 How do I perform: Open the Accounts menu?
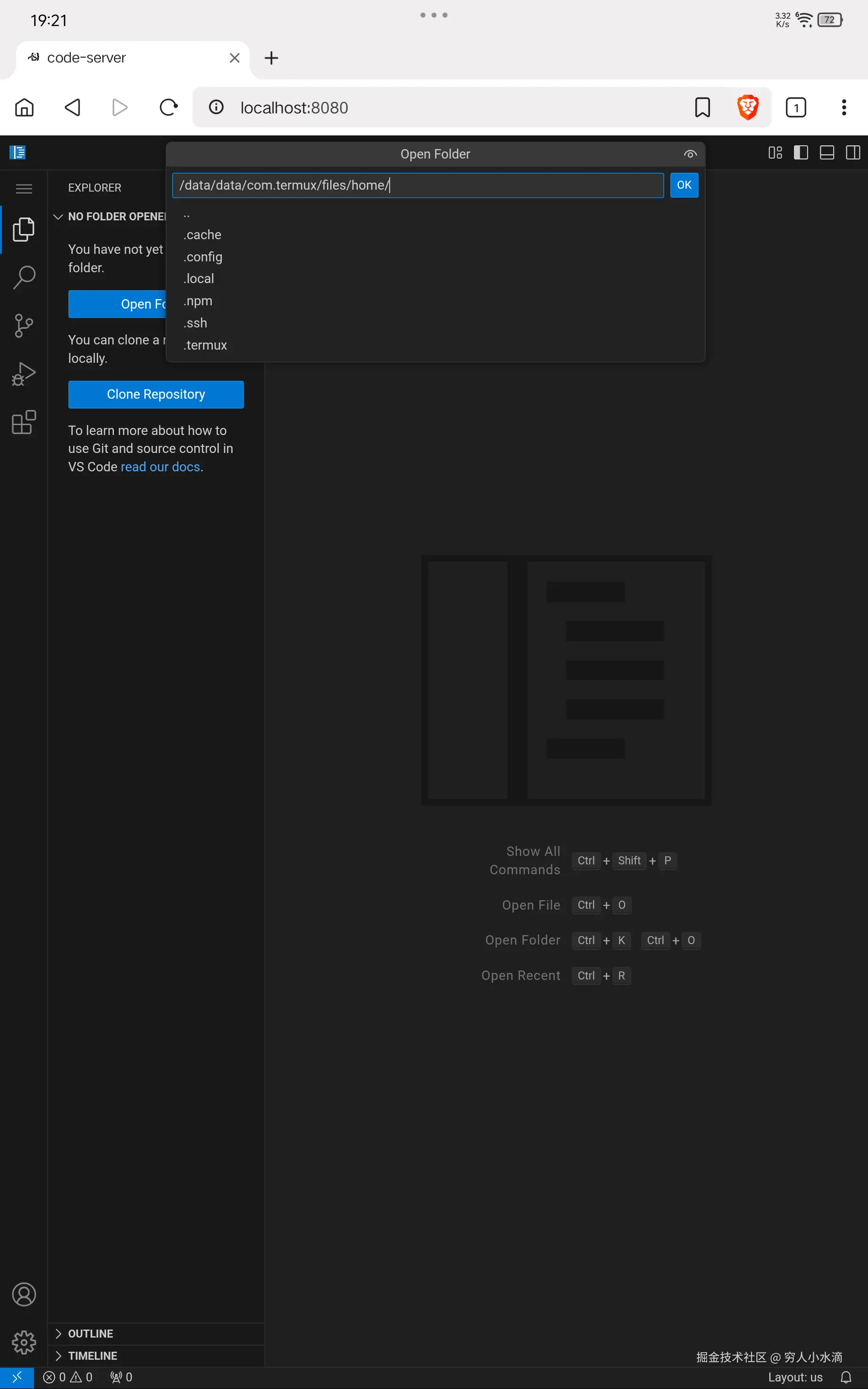click(24, 1294)
